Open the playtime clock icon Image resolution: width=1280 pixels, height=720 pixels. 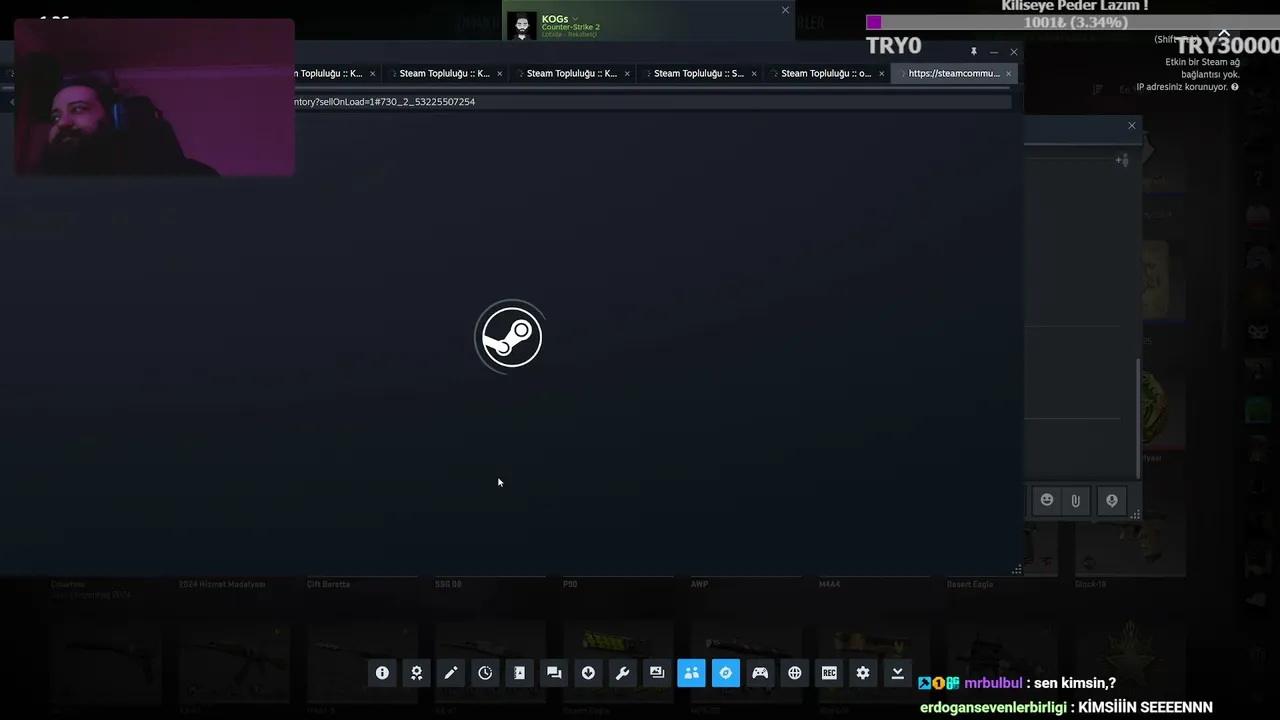tap(485, 673)
